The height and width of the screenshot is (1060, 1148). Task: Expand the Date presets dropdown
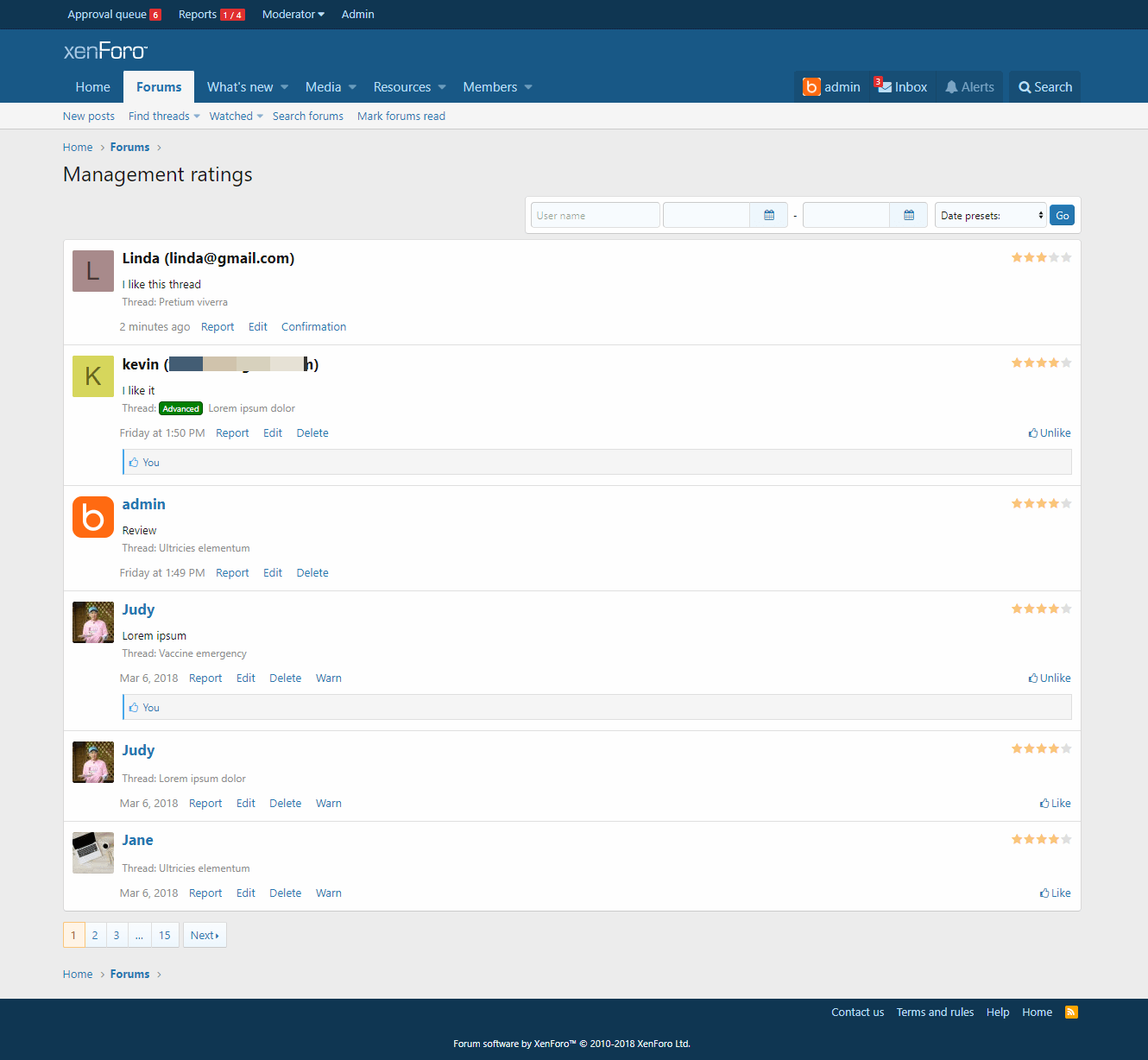[991, 216]
